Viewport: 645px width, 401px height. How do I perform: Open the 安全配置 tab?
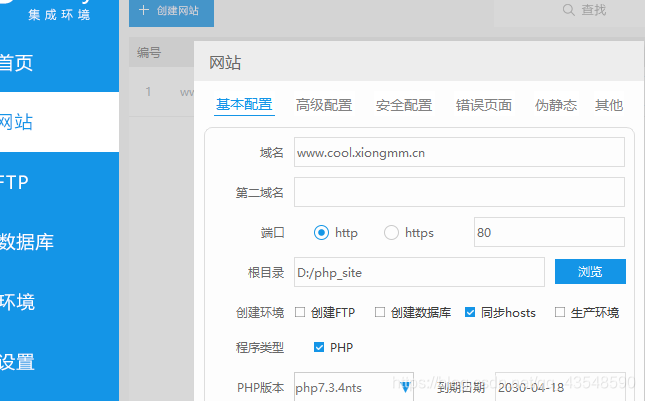(404, 105)
